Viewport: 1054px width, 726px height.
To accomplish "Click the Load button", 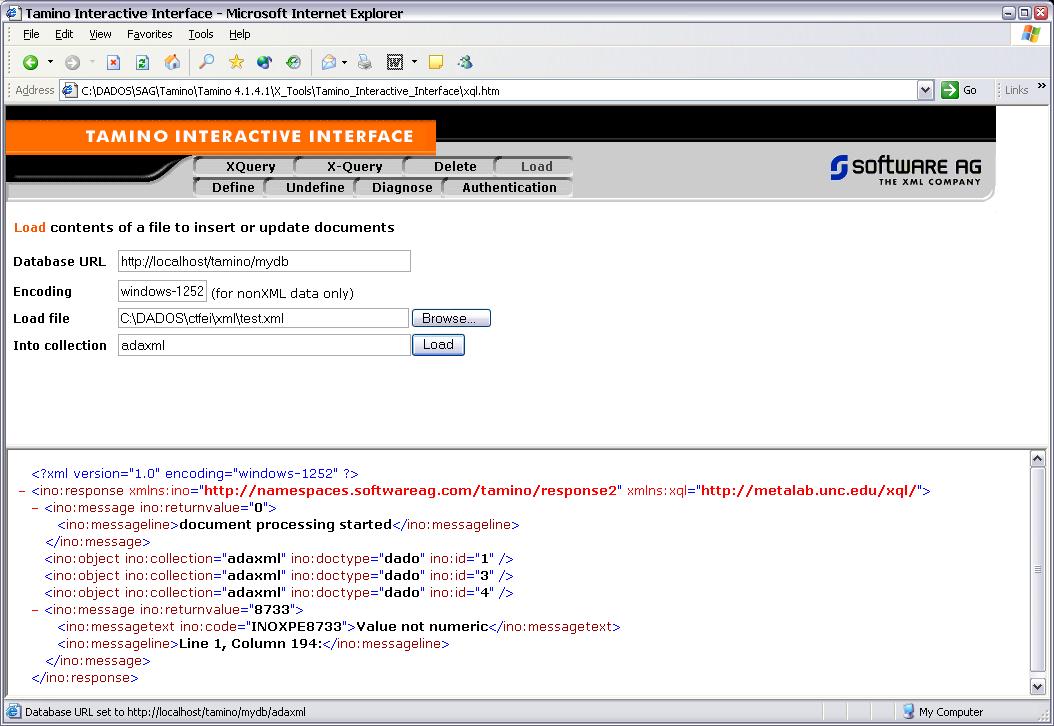I will click(x=438, y=345).
